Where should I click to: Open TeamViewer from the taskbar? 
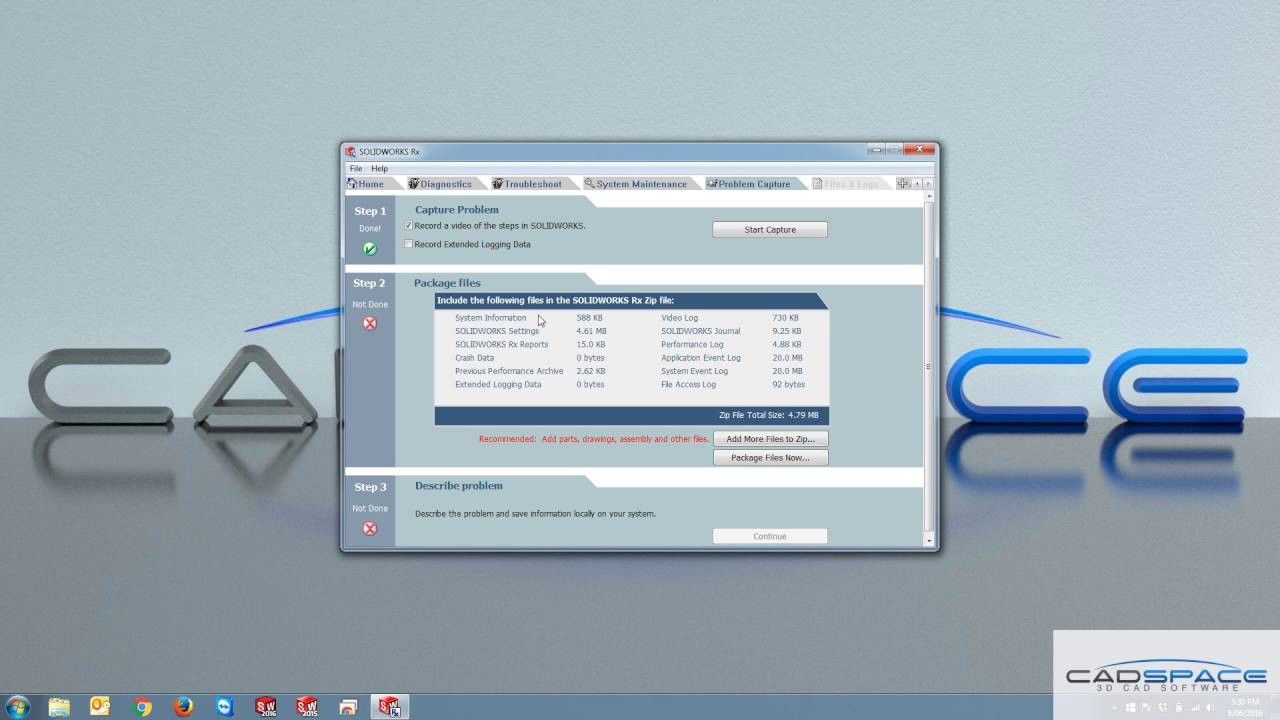(224, 707)
